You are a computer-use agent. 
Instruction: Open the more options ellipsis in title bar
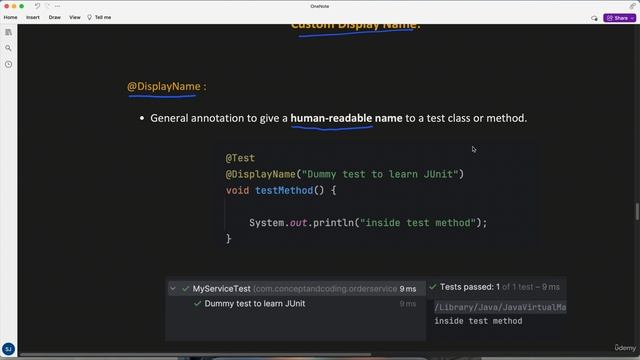[x=58, y=6]
